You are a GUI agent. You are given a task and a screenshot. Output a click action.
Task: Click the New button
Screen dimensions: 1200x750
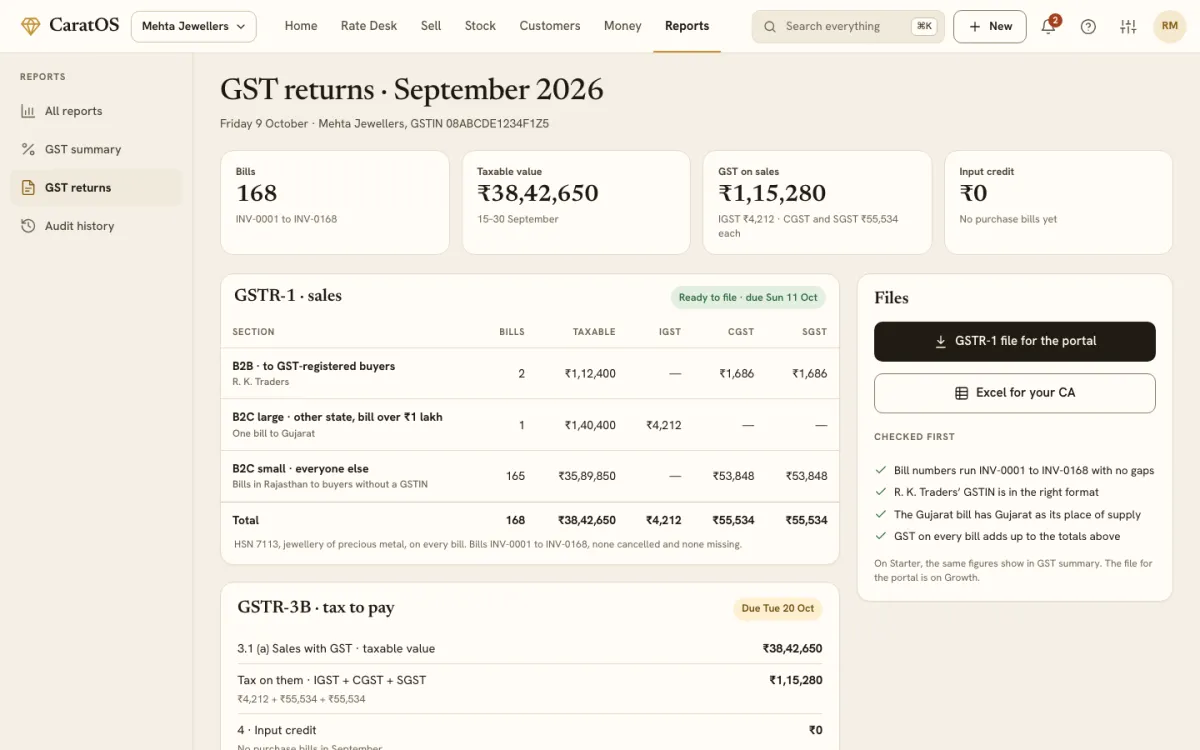[990, 27]
